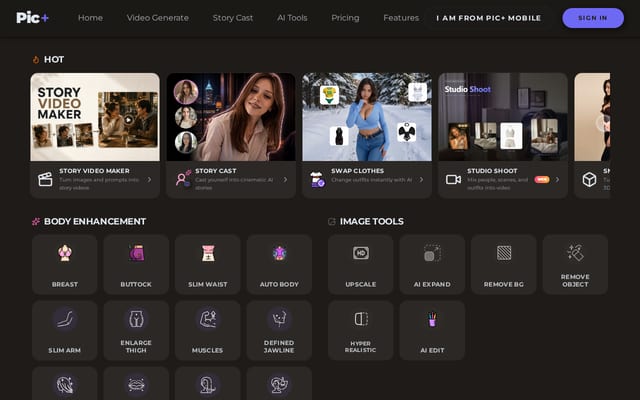640x400 pixels.
Task: Click the Sign In button
Action: click(593, 18)
